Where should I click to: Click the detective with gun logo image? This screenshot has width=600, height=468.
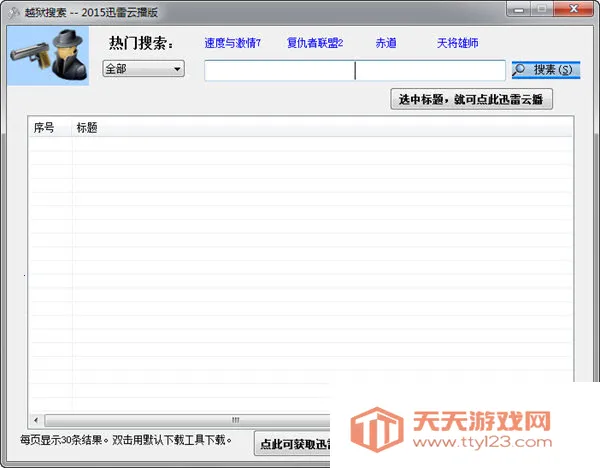click(x=48, y=55)
